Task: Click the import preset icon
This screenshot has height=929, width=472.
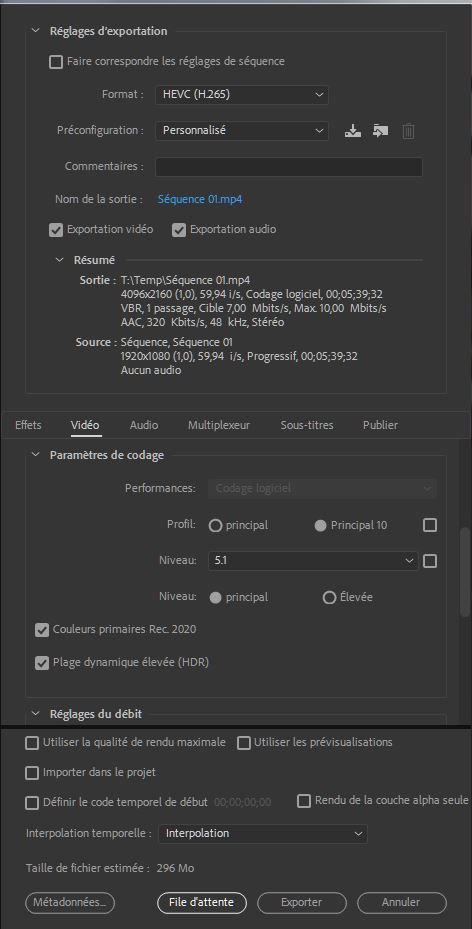Action: coord(380,130)
